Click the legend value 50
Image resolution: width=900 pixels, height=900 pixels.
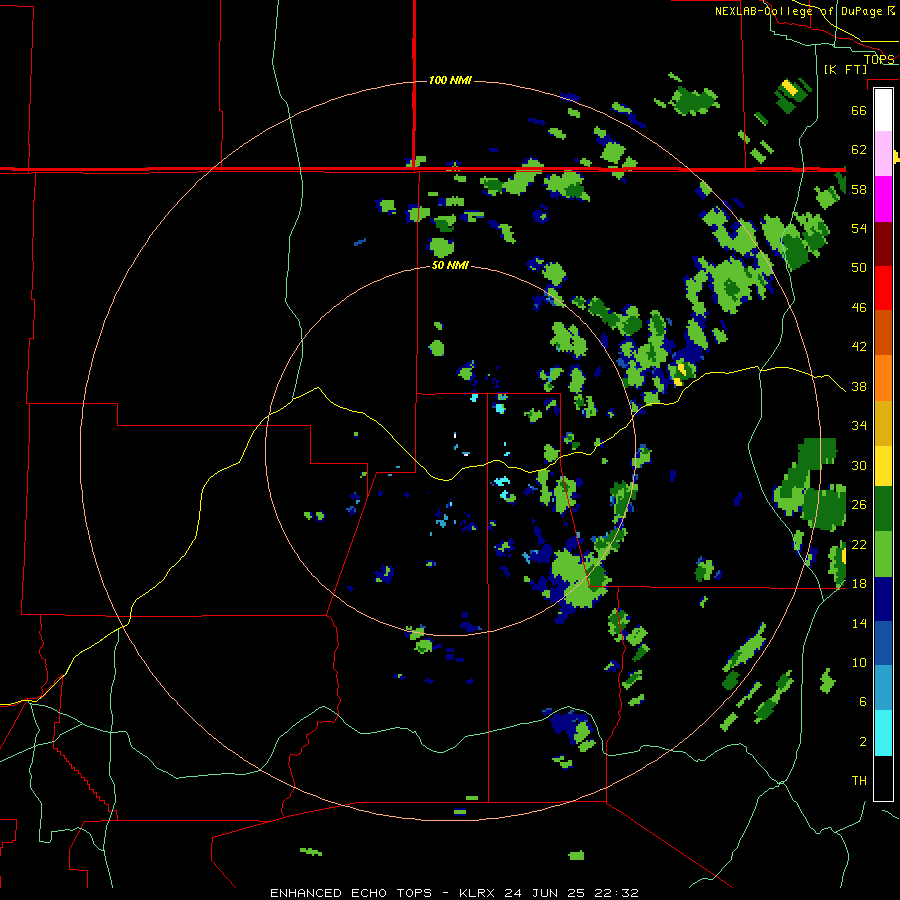point(859,268)
